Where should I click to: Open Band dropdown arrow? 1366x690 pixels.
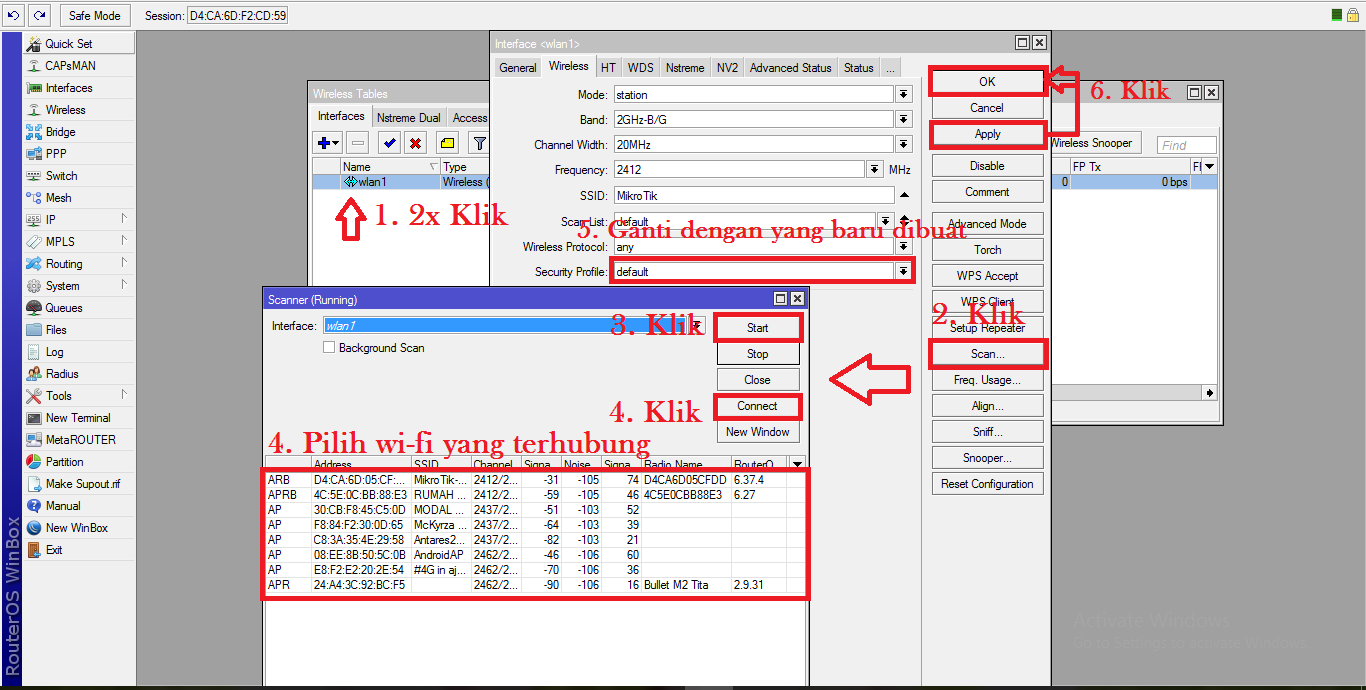(904, 119)
